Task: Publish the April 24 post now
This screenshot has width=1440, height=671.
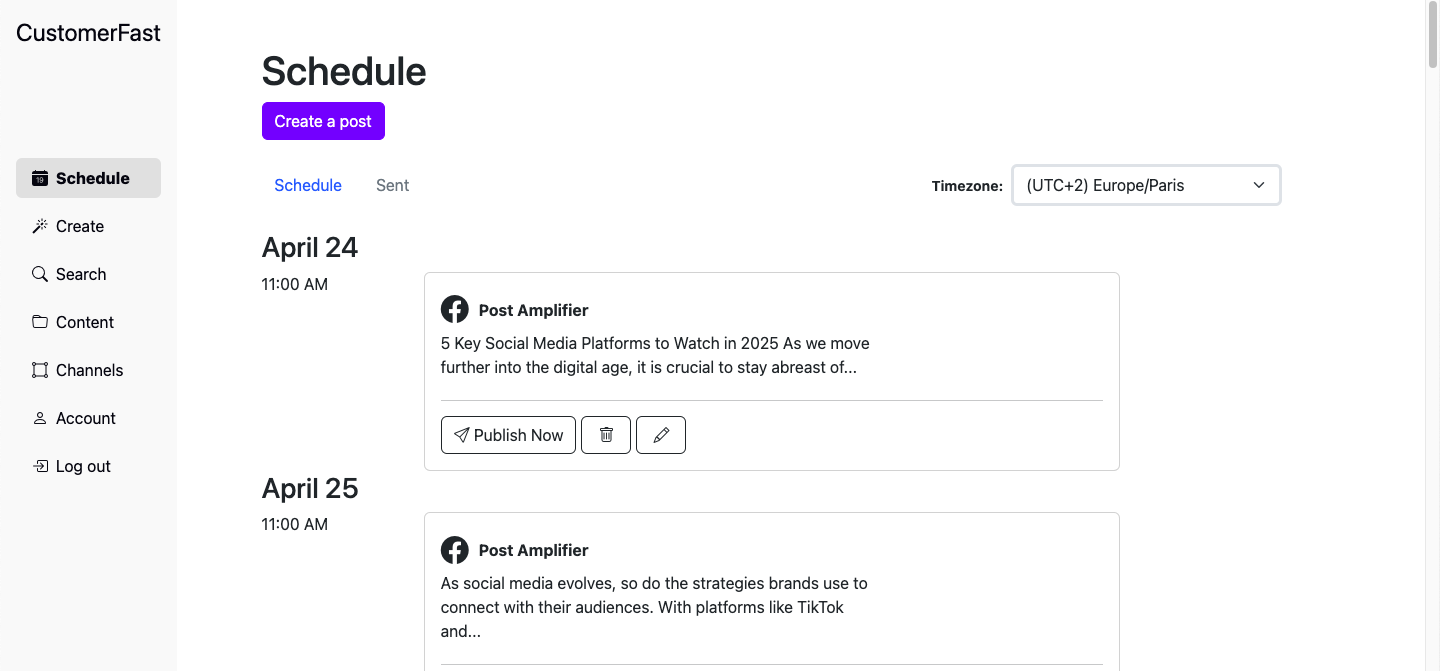Action: tap(508, 435)
